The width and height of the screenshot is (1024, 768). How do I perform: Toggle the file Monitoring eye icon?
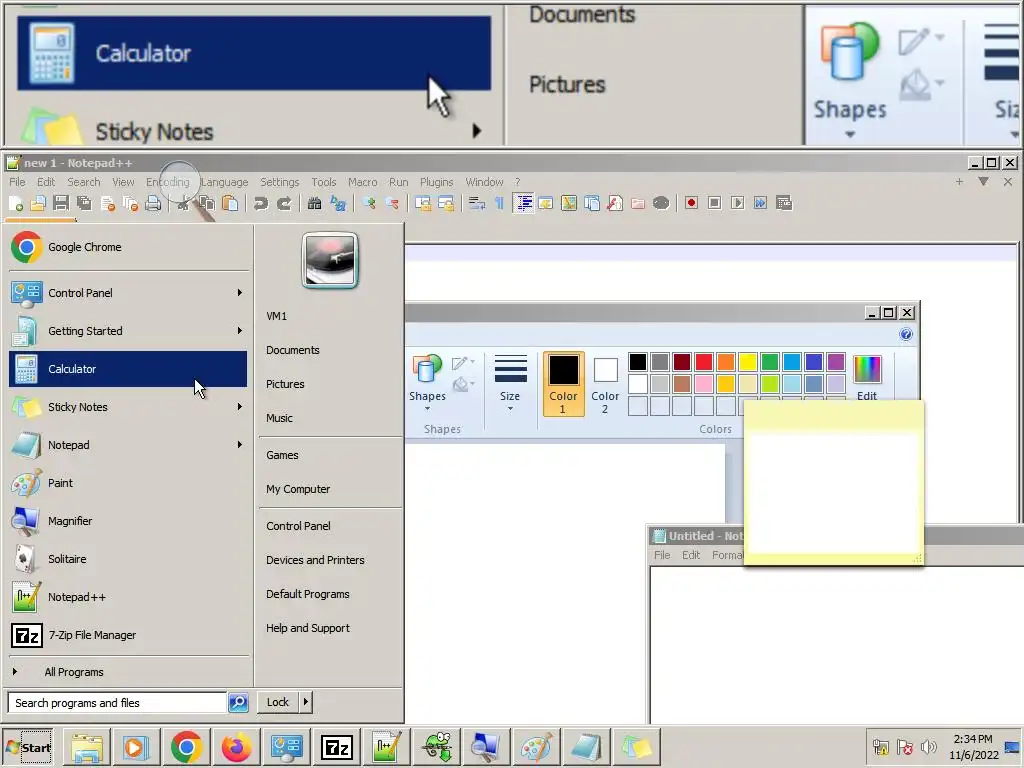tap(661, 203)
